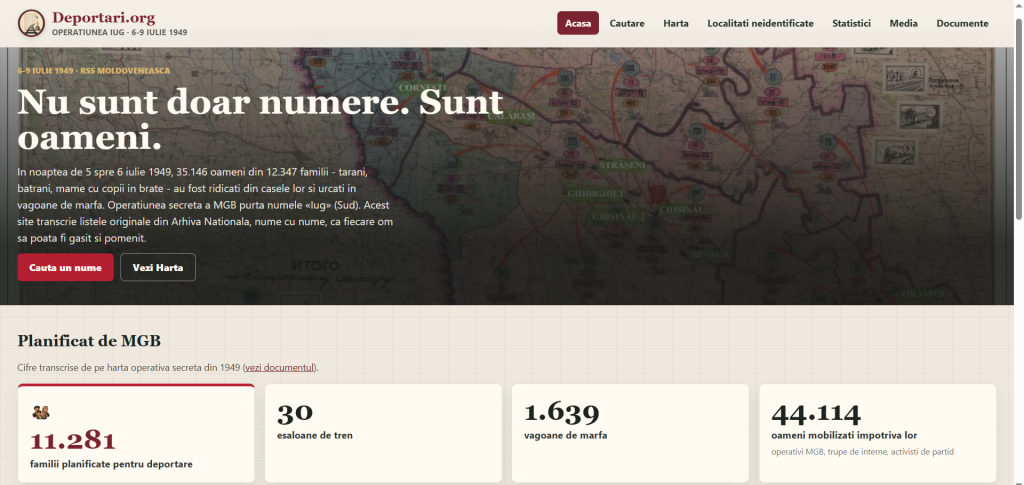This screenshot has height=485, width=1024.
Task: Open the Media menu item
Action: pos(903,23)
